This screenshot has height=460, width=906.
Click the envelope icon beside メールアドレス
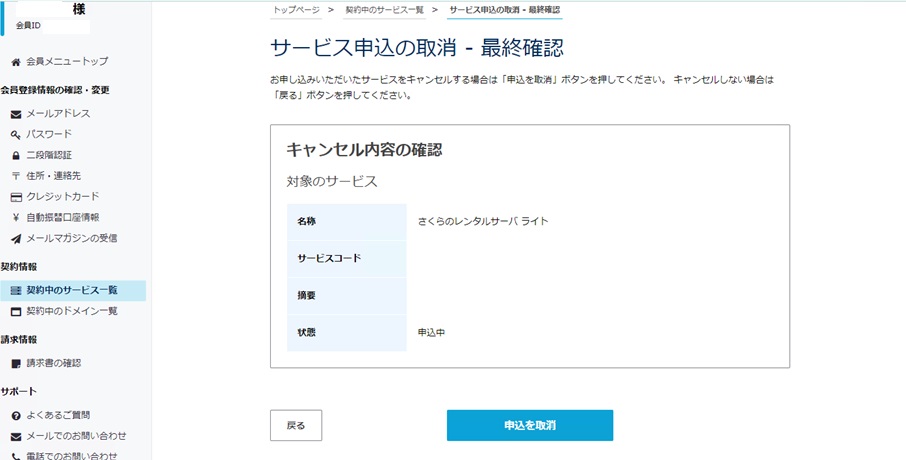(x=16, y=114)
